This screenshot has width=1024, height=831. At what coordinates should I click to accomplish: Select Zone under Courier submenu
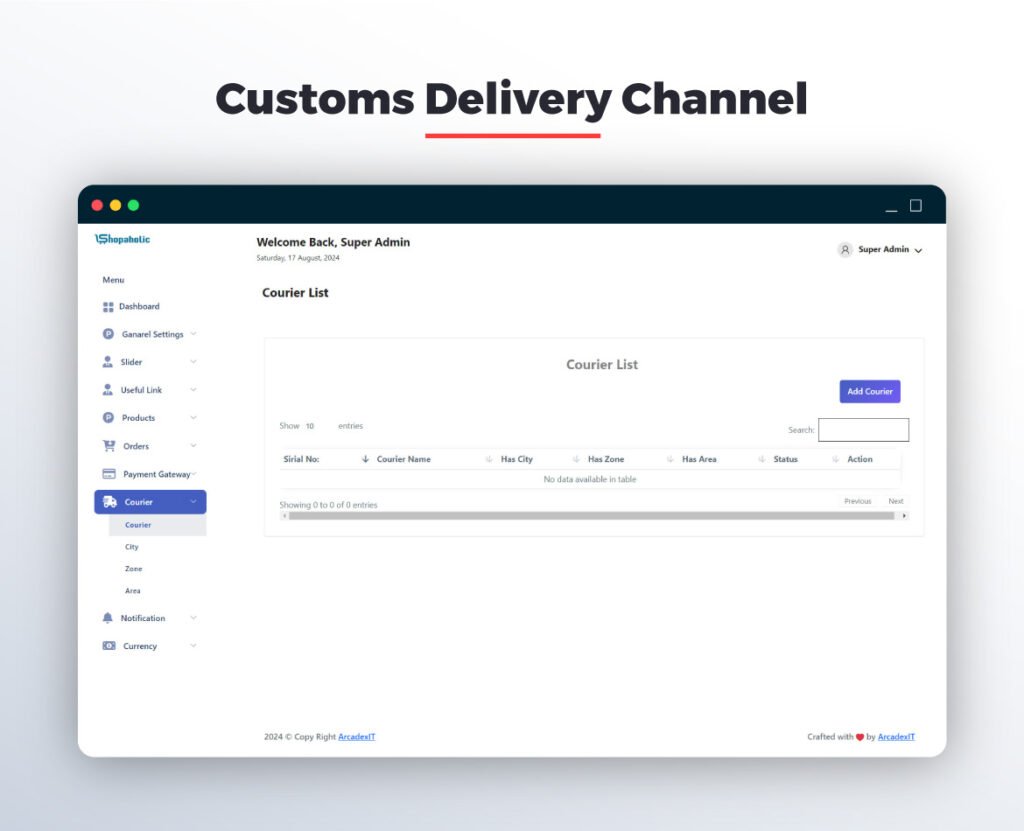click(133, 569)
